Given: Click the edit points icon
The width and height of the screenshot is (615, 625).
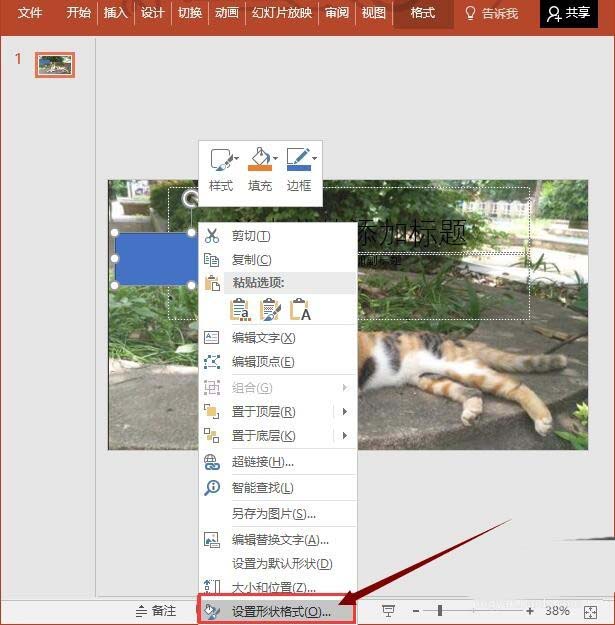Looking at the screenshot, I should click(212, 362).
